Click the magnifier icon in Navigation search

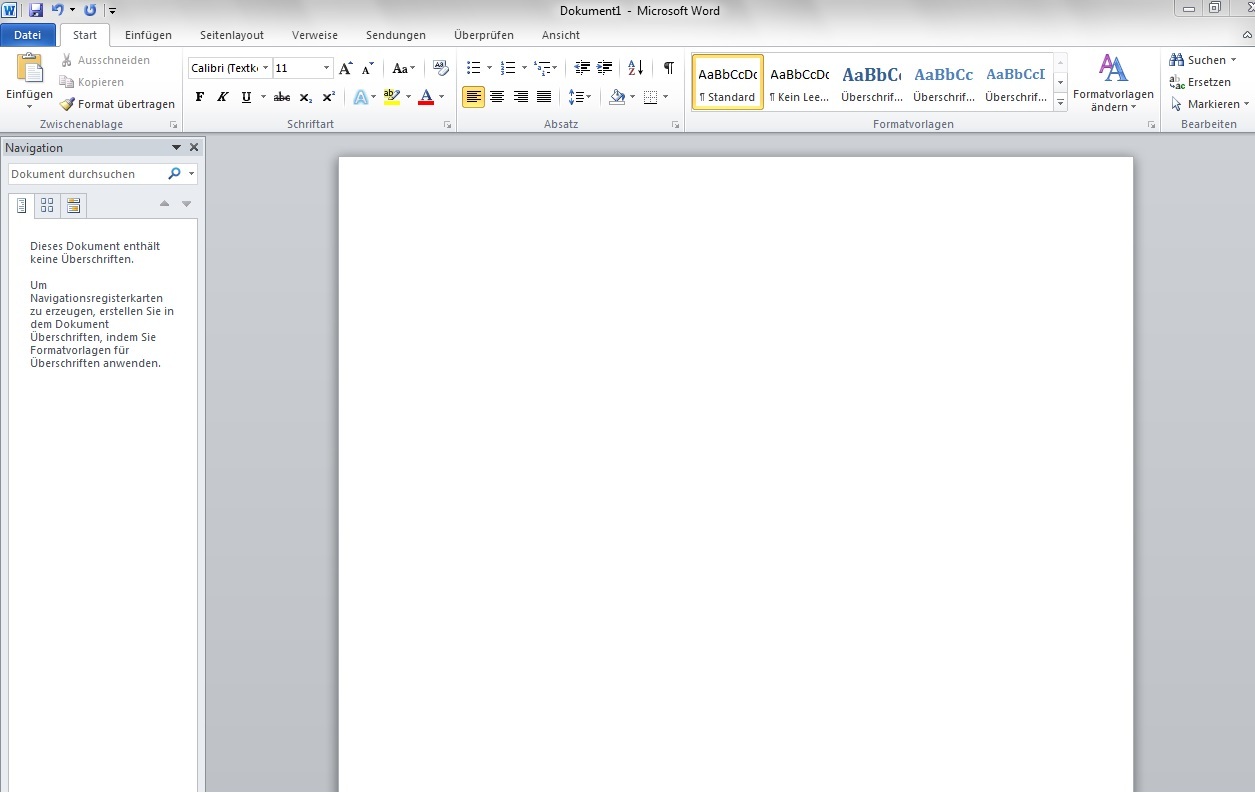coord(174,174)
